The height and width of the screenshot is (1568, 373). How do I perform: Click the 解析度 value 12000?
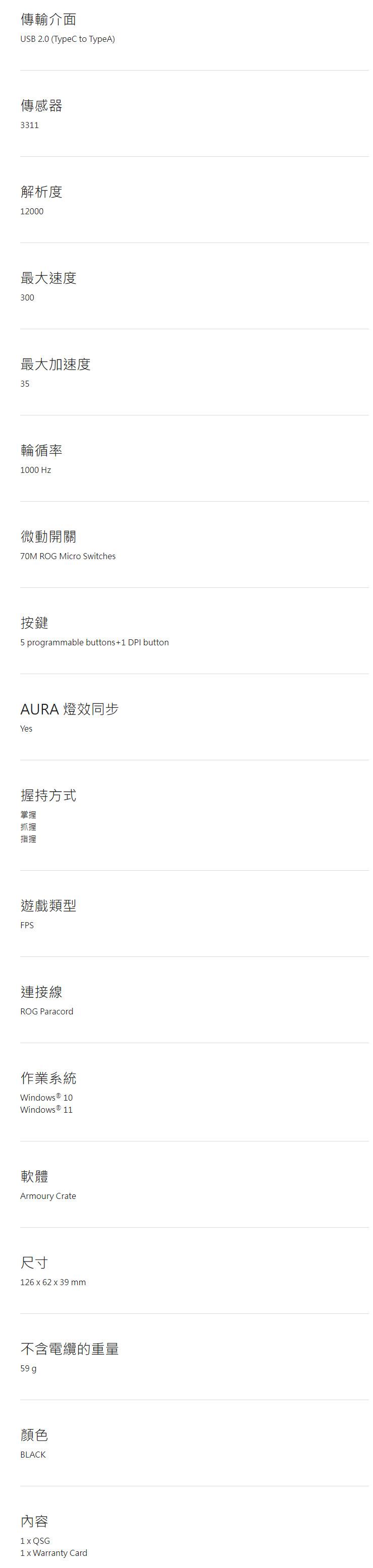coord(32,211)
